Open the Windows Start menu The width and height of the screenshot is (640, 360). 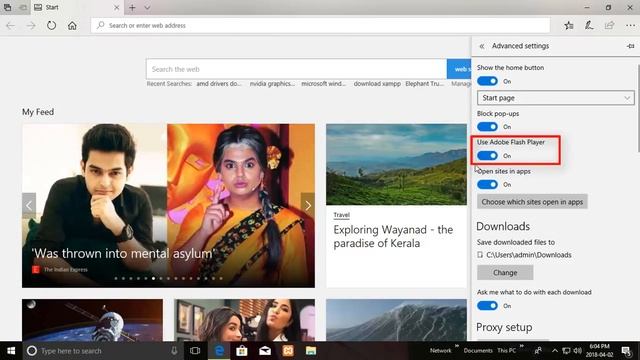click(x=11, y=351)
